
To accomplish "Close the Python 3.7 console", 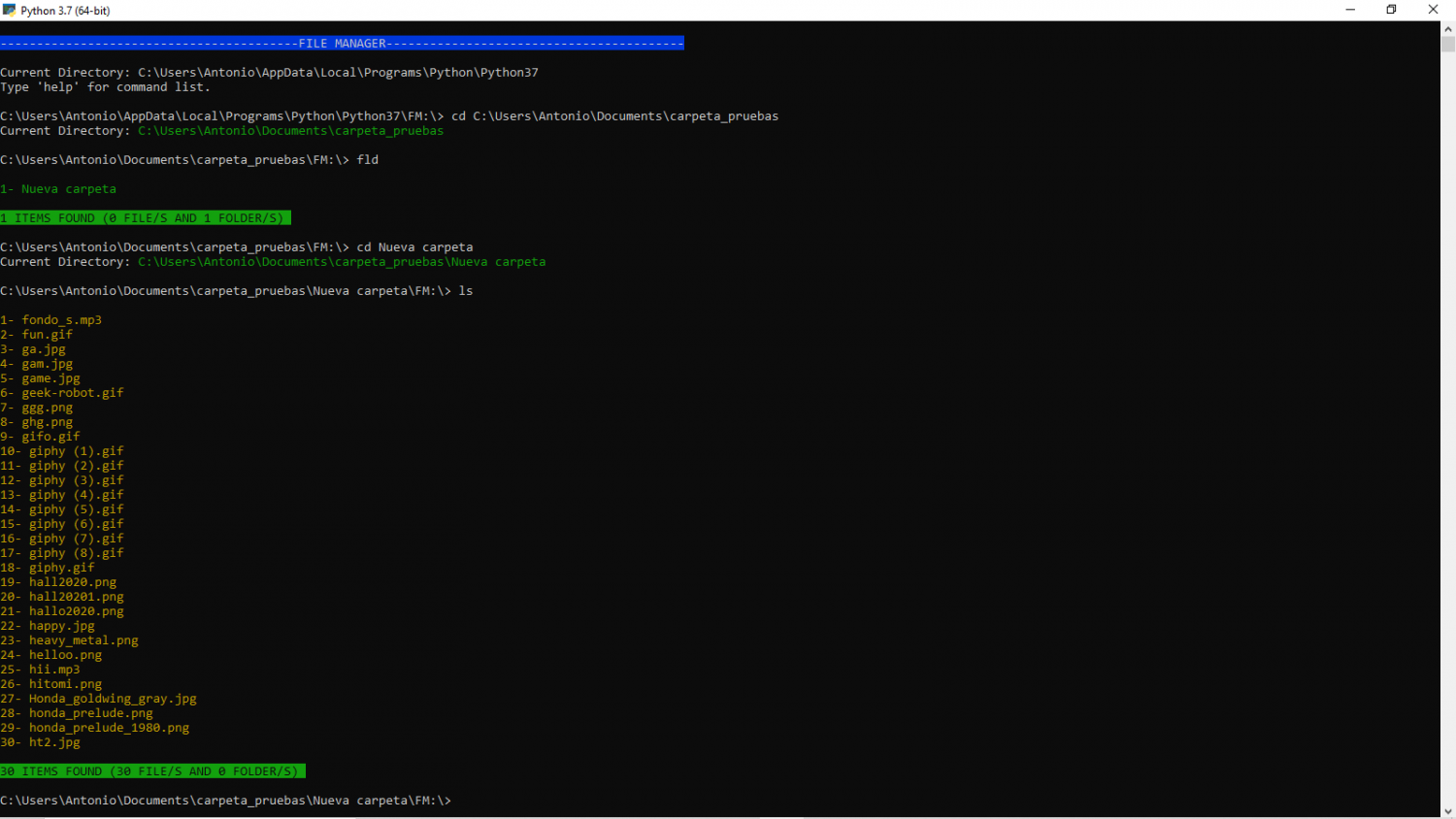I will click(1433, 10).
